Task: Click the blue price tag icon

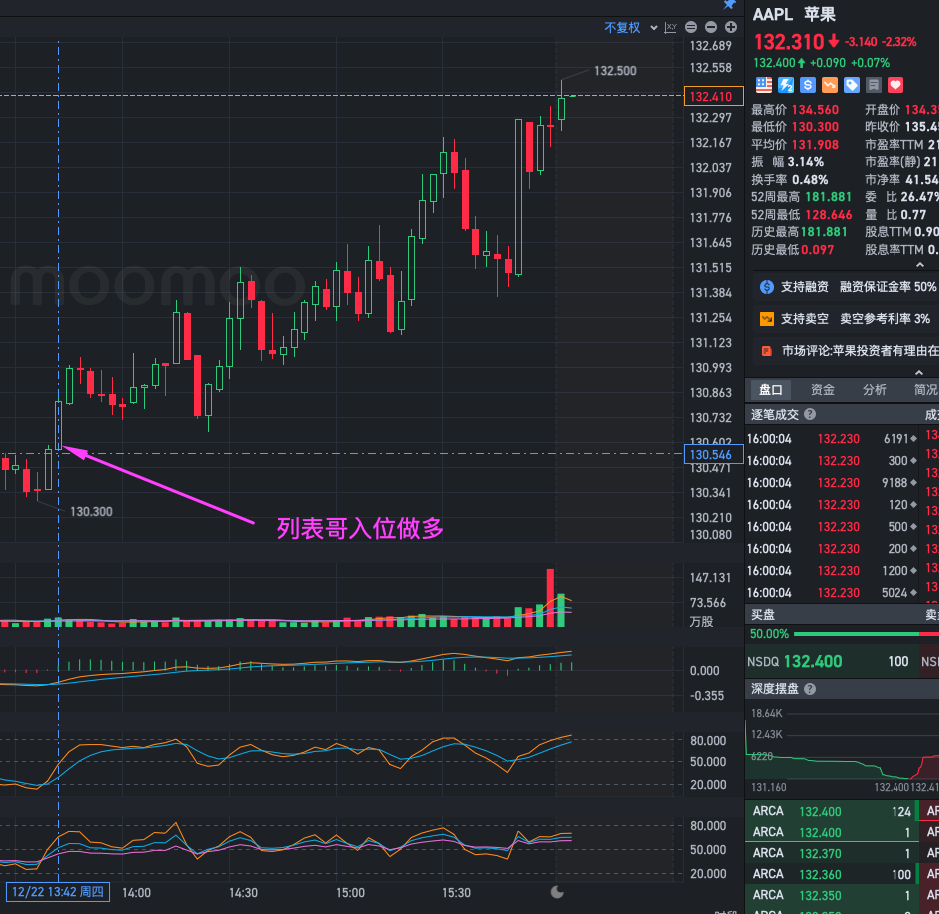Action: pos(852,85)
